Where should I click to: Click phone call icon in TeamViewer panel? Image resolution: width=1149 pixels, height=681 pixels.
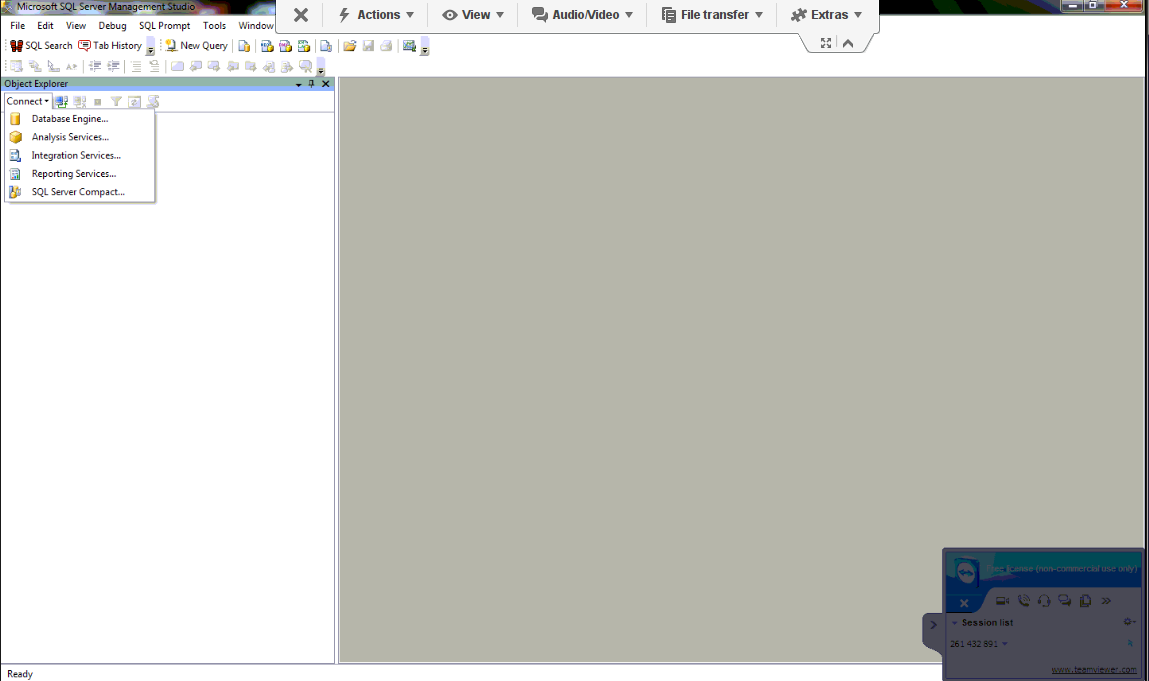(1024, 601)
